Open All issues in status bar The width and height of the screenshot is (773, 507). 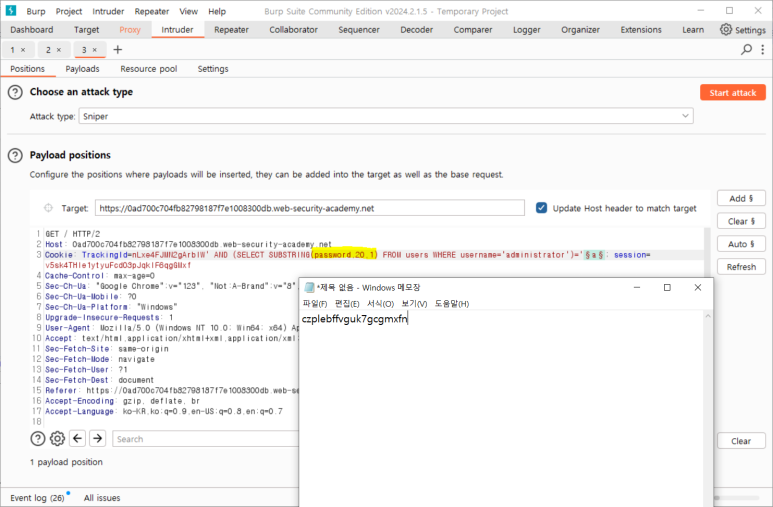coord(102,498)
